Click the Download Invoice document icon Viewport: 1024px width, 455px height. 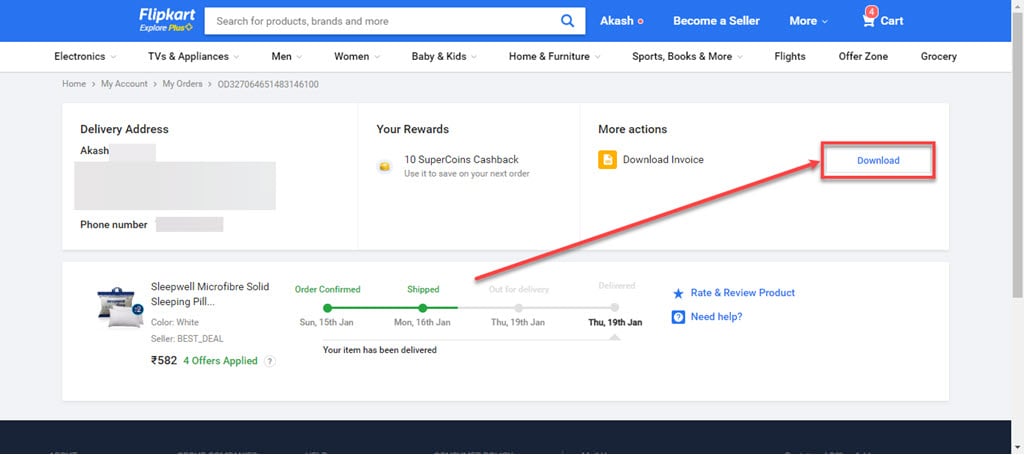[607, 160]
